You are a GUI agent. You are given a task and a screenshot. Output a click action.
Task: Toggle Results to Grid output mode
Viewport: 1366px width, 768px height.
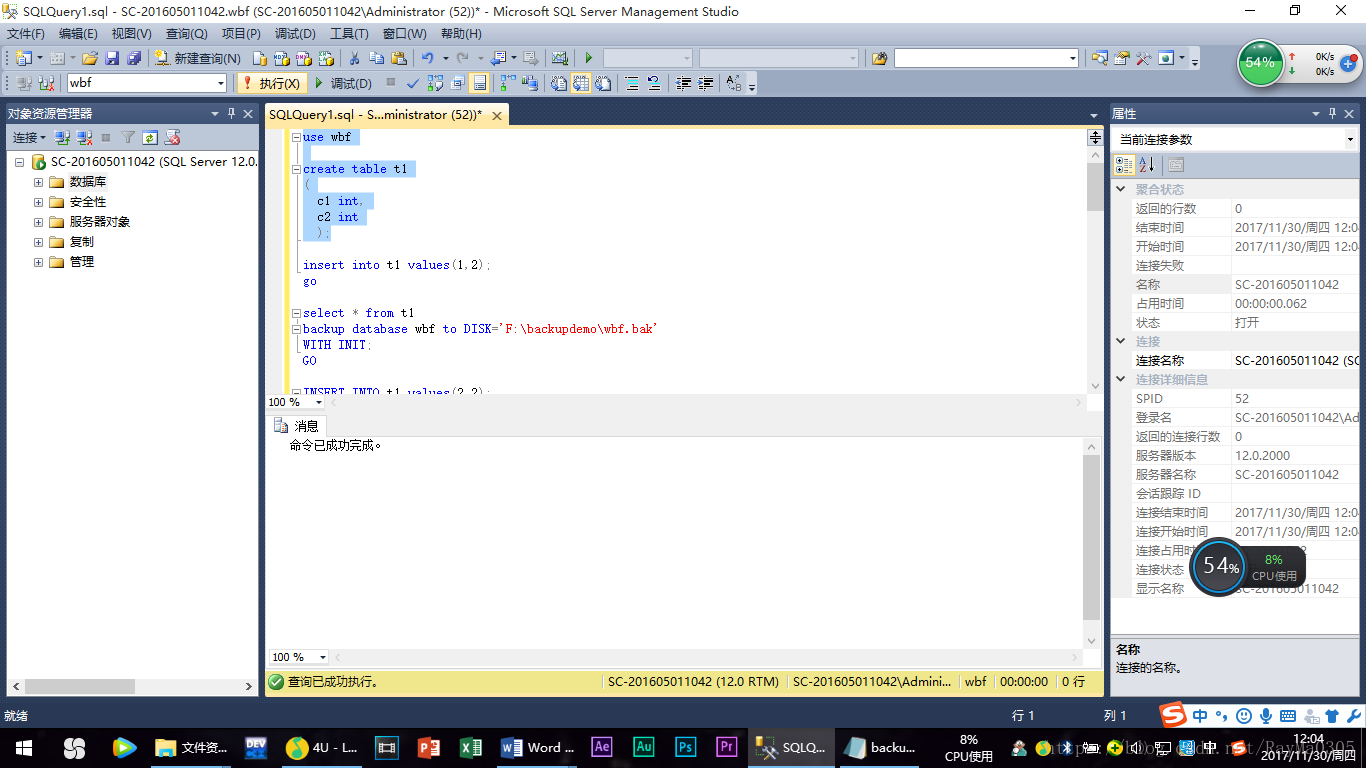580,83
